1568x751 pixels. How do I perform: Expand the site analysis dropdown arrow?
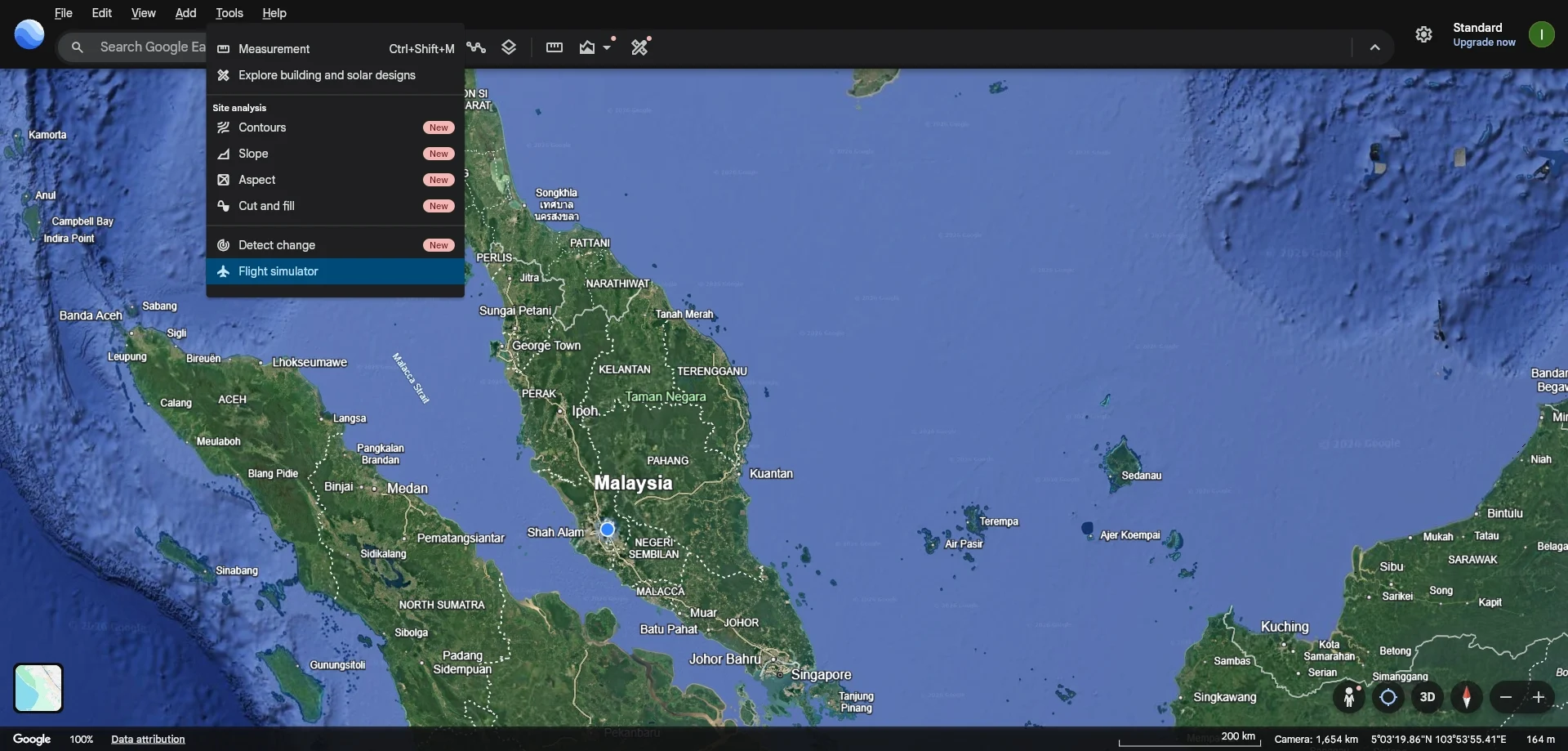(607, 47)
